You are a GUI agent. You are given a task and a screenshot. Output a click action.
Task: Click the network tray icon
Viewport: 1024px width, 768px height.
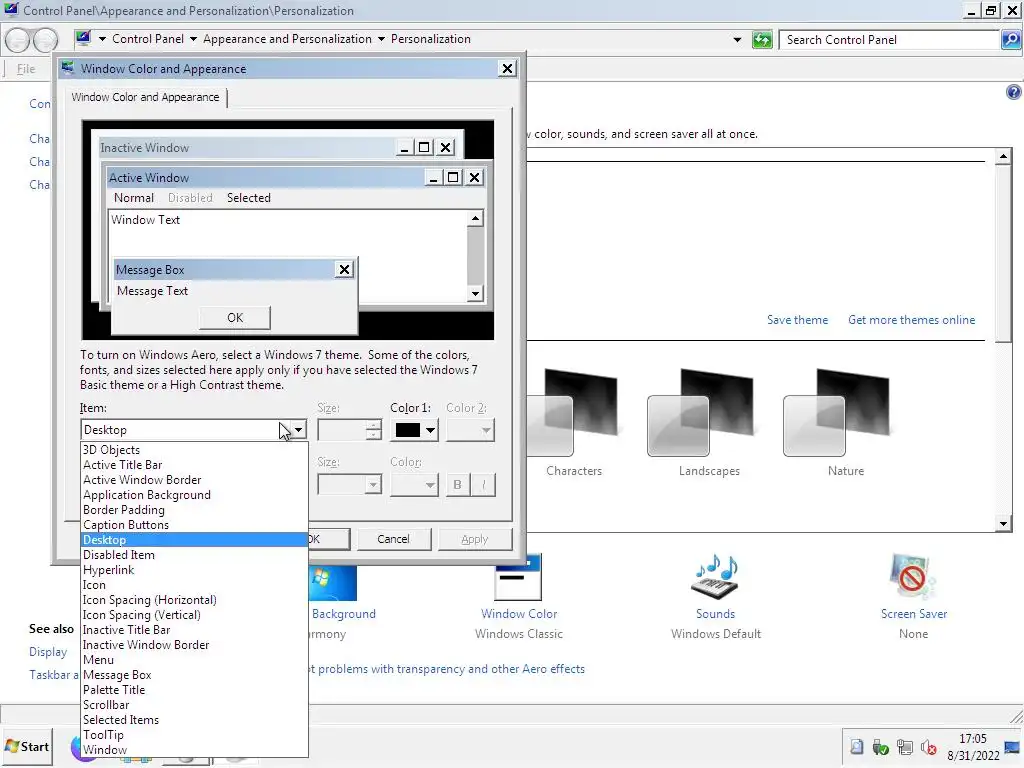click(x=904, y=747)
